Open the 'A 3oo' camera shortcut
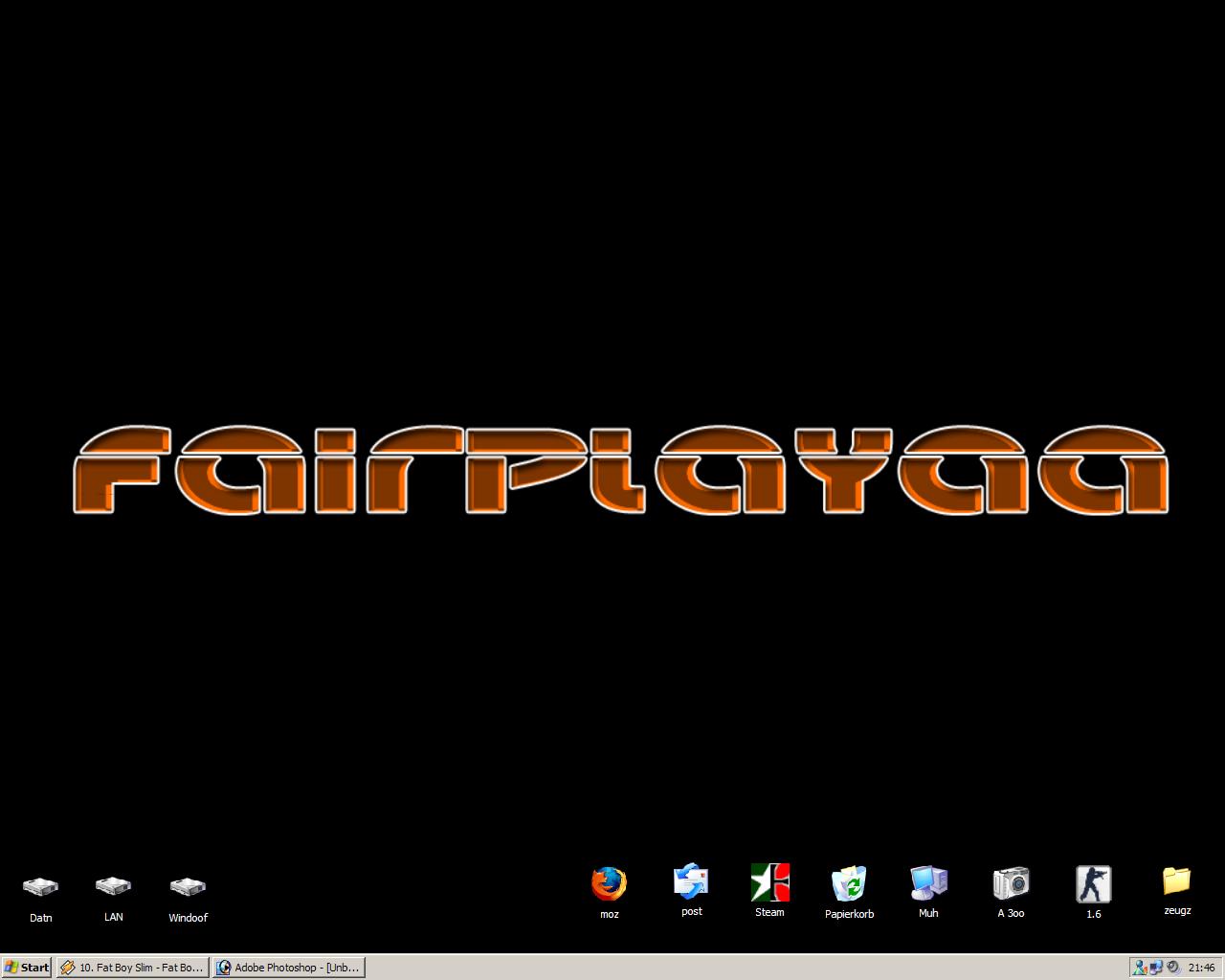Image resolution: width=1225 pixels, height=980 pixels. point(1011,882)
